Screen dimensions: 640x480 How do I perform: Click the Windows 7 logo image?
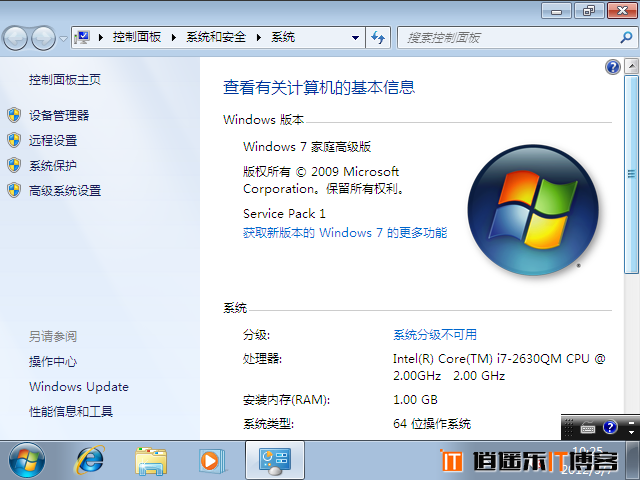pos(533,210)
